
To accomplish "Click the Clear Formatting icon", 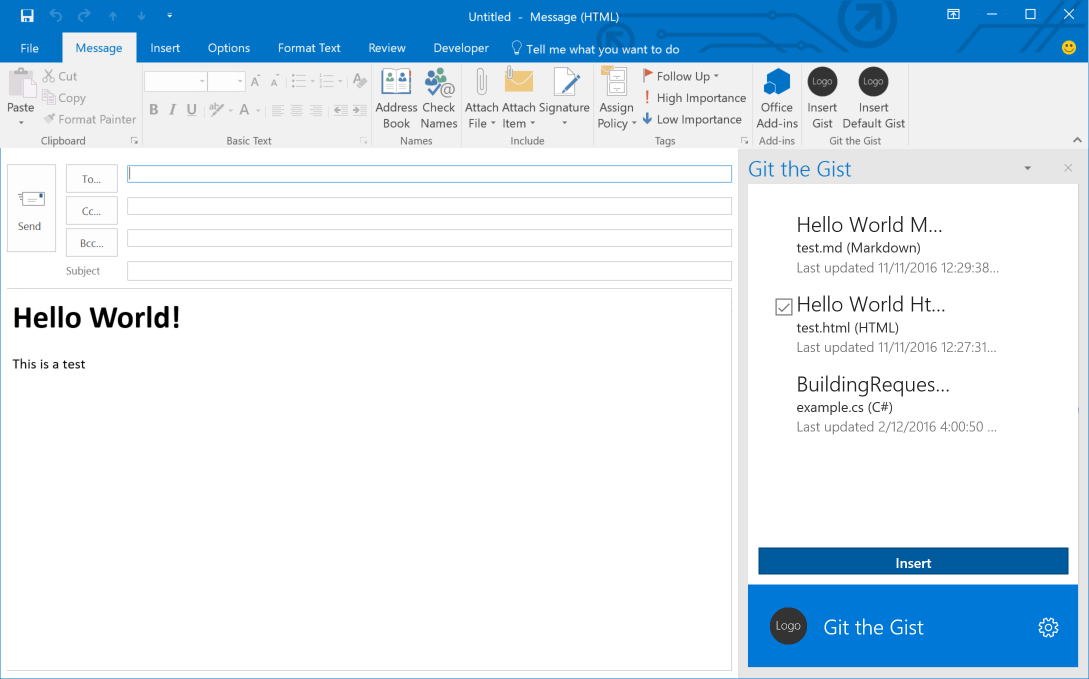I will [359, 81].
